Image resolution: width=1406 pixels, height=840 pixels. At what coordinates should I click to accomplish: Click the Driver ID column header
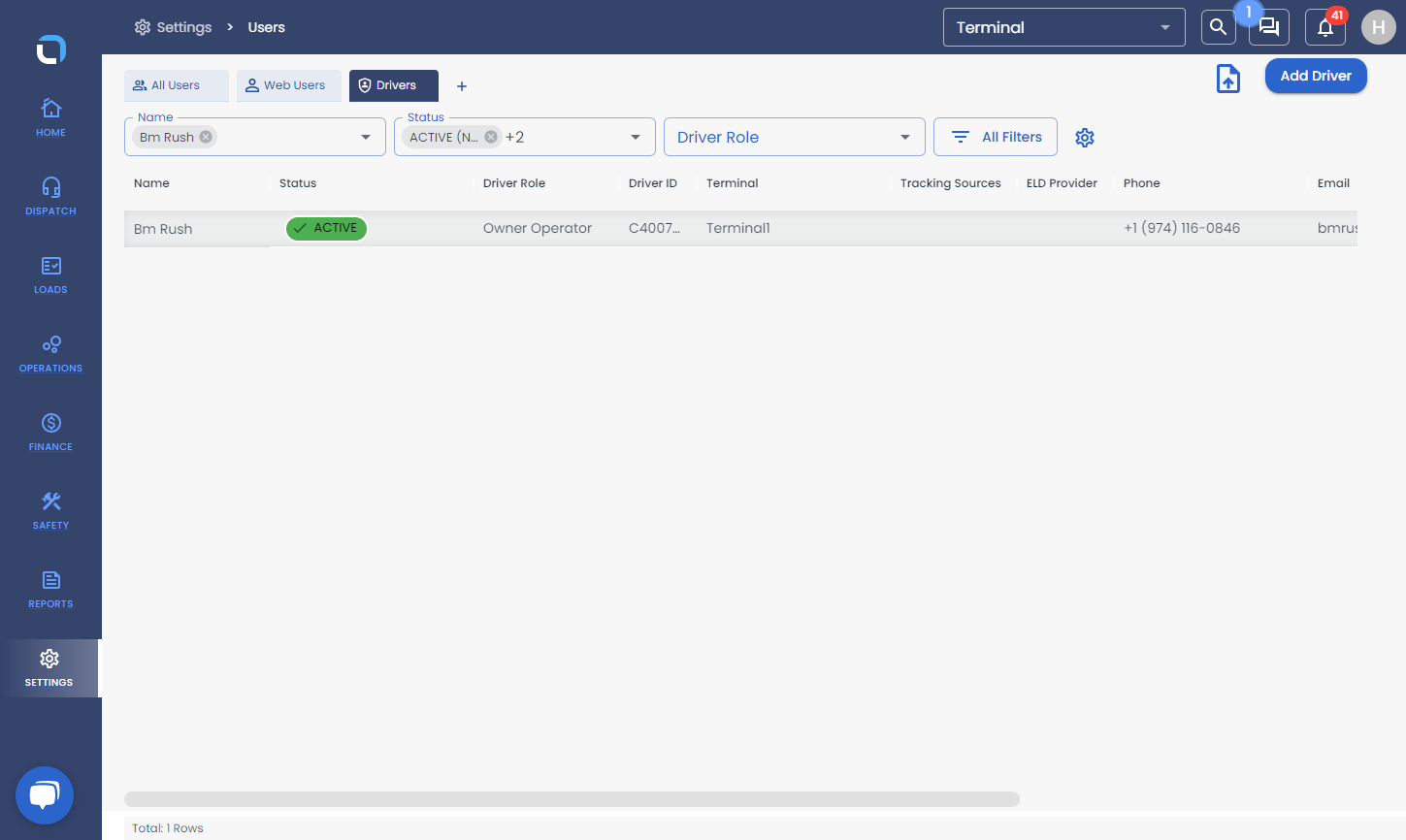(x=653, y=183)
